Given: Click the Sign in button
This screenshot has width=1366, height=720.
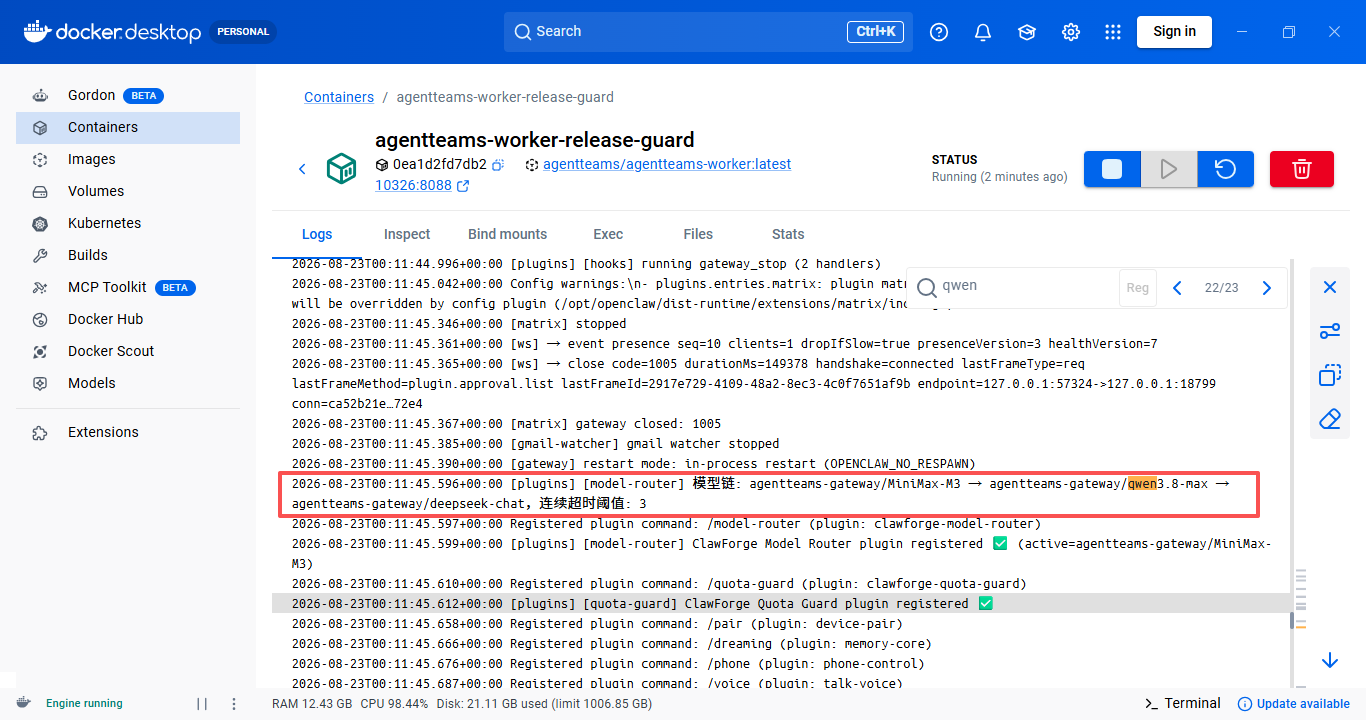Looking at the screenshot, I should tap(1174, 32).
